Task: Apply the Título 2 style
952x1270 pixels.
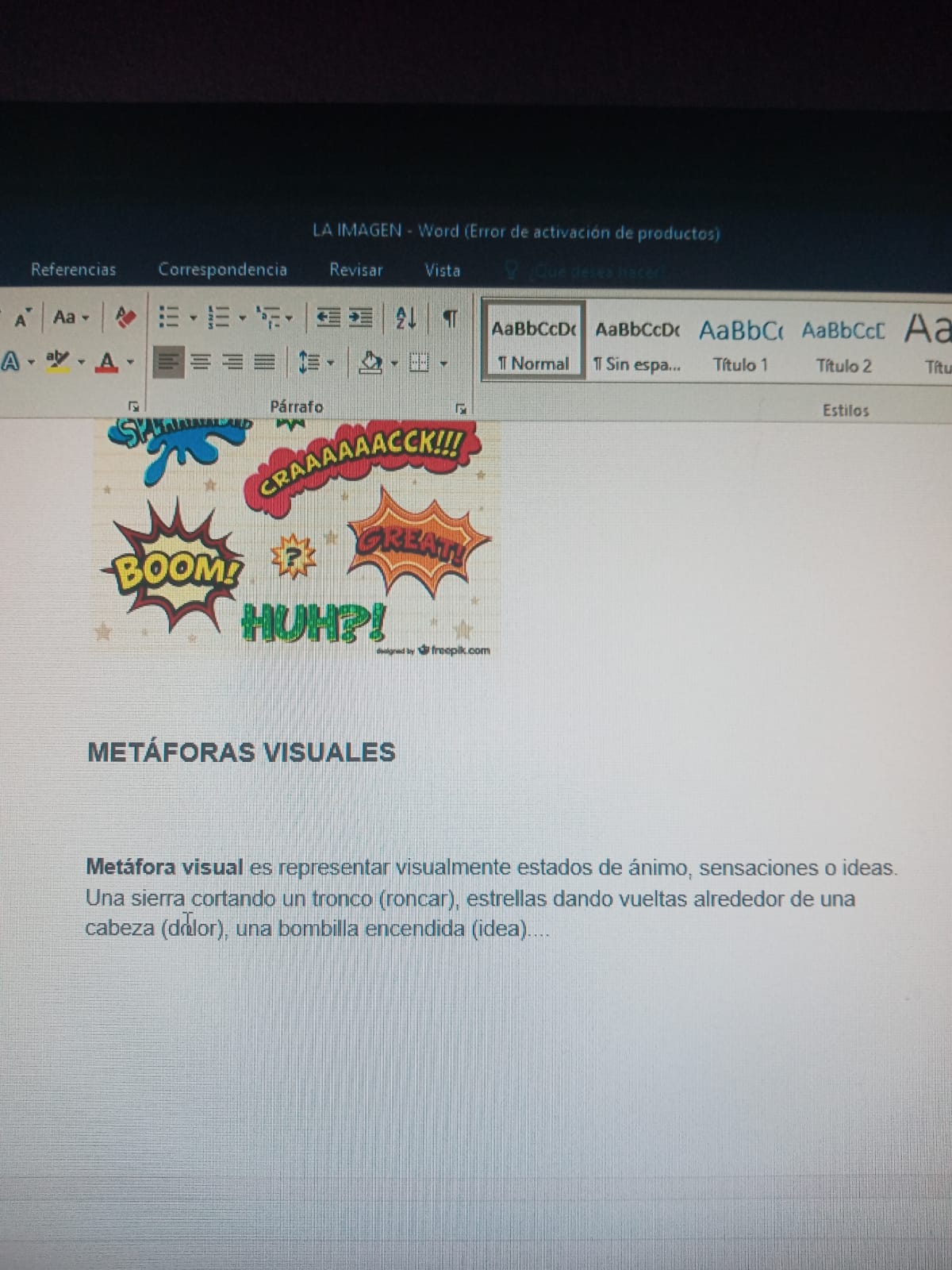Action: point(843,347)
